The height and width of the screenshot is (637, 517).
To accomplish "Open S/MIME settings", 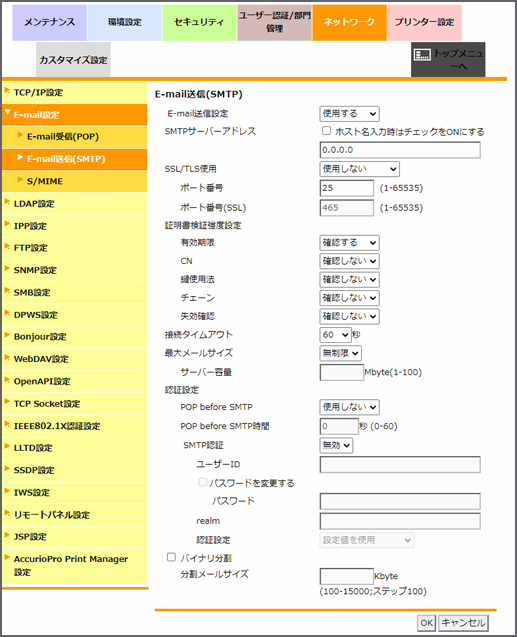I will [75, 182].
